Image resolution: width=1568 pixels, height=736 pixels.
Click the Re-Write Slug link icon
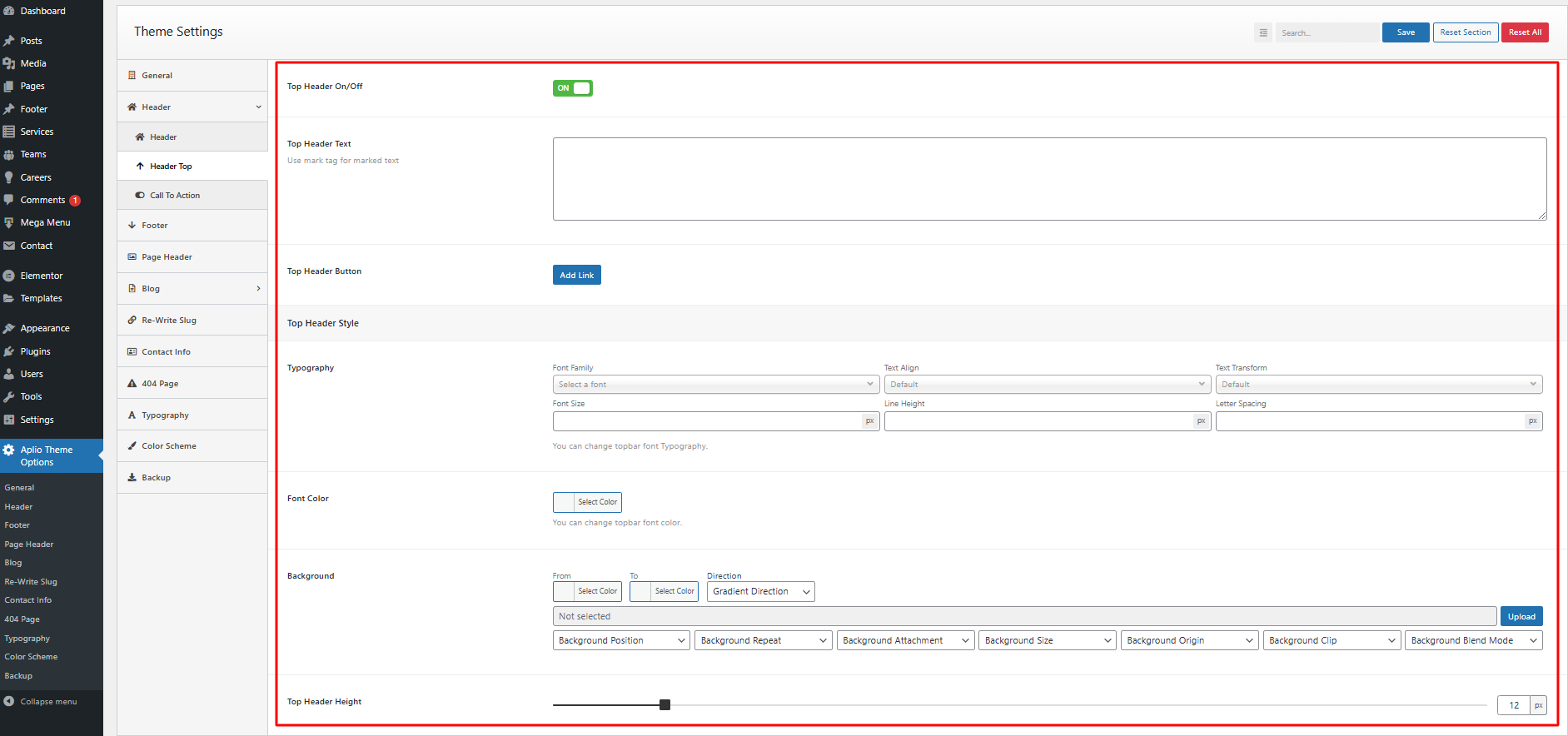pyautogui.click(x=132, y=320)
